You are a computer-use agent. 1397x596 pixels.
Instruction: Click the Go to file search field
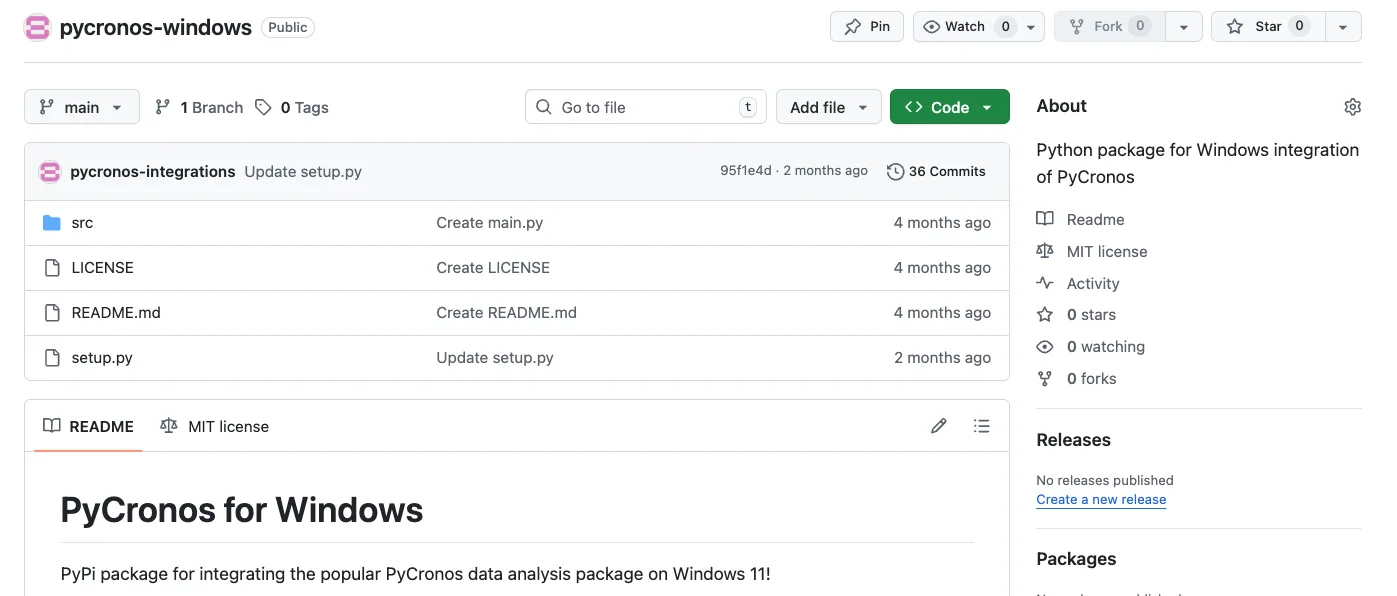coord(645,107)
